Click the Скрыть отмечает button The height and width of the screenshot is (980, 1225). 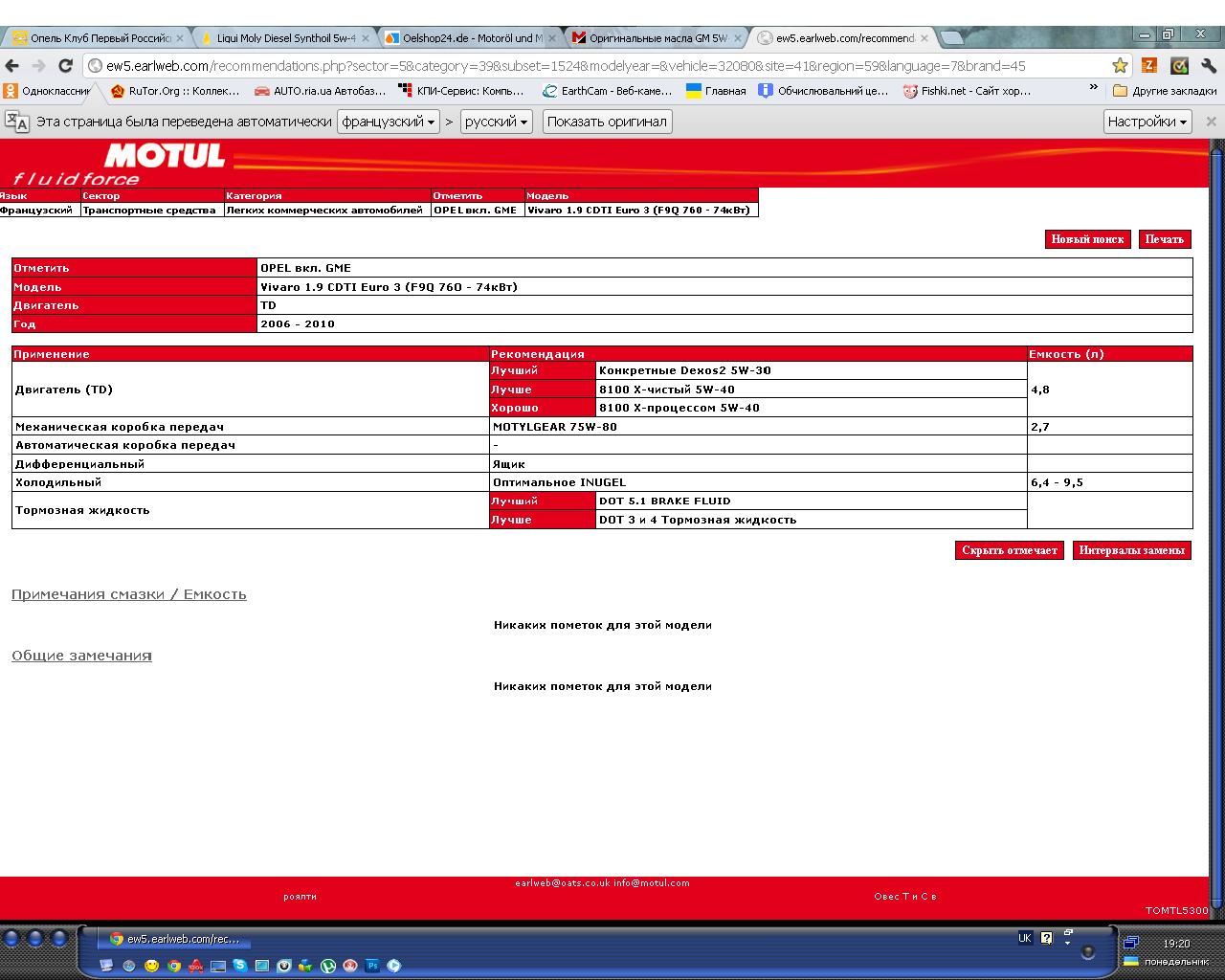(1010, 550)
